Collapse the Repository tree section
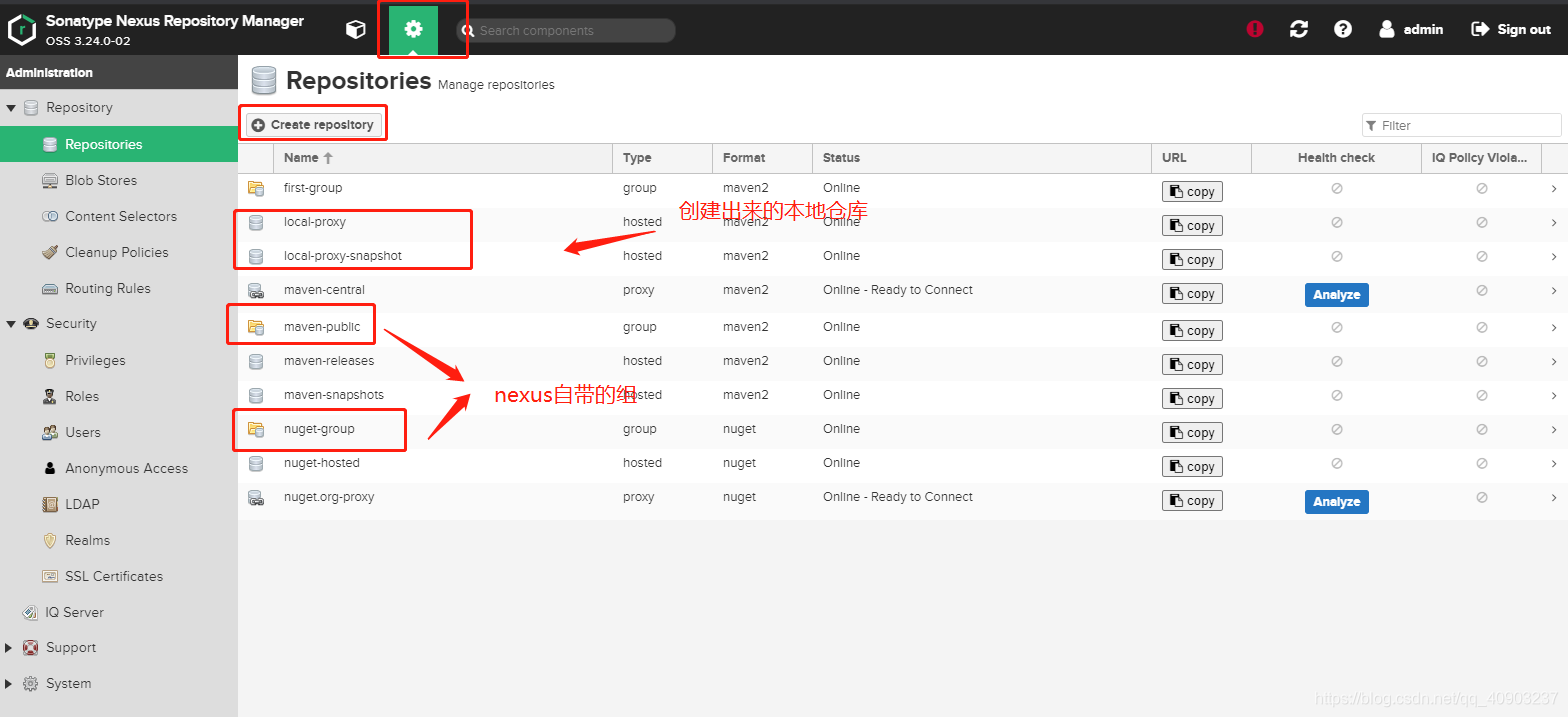1568x717 pixels. point(11,108)
